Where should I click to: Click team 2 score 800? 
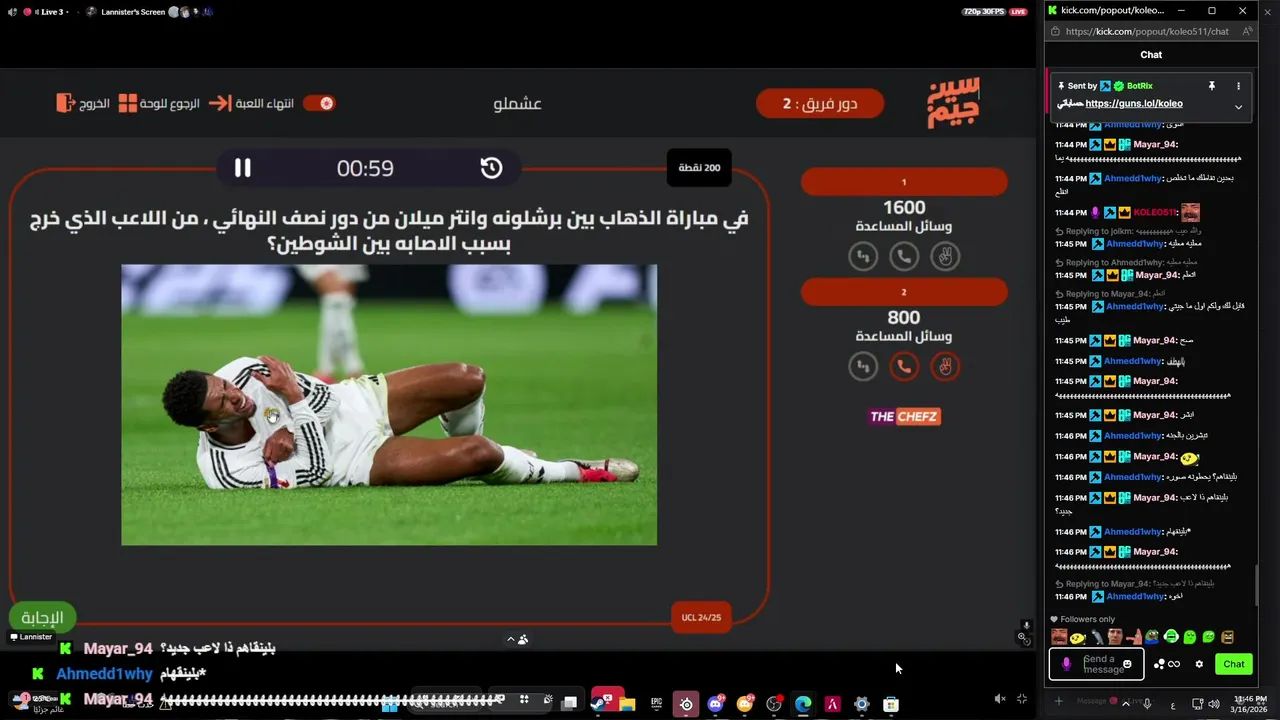(x=904, y=317)
